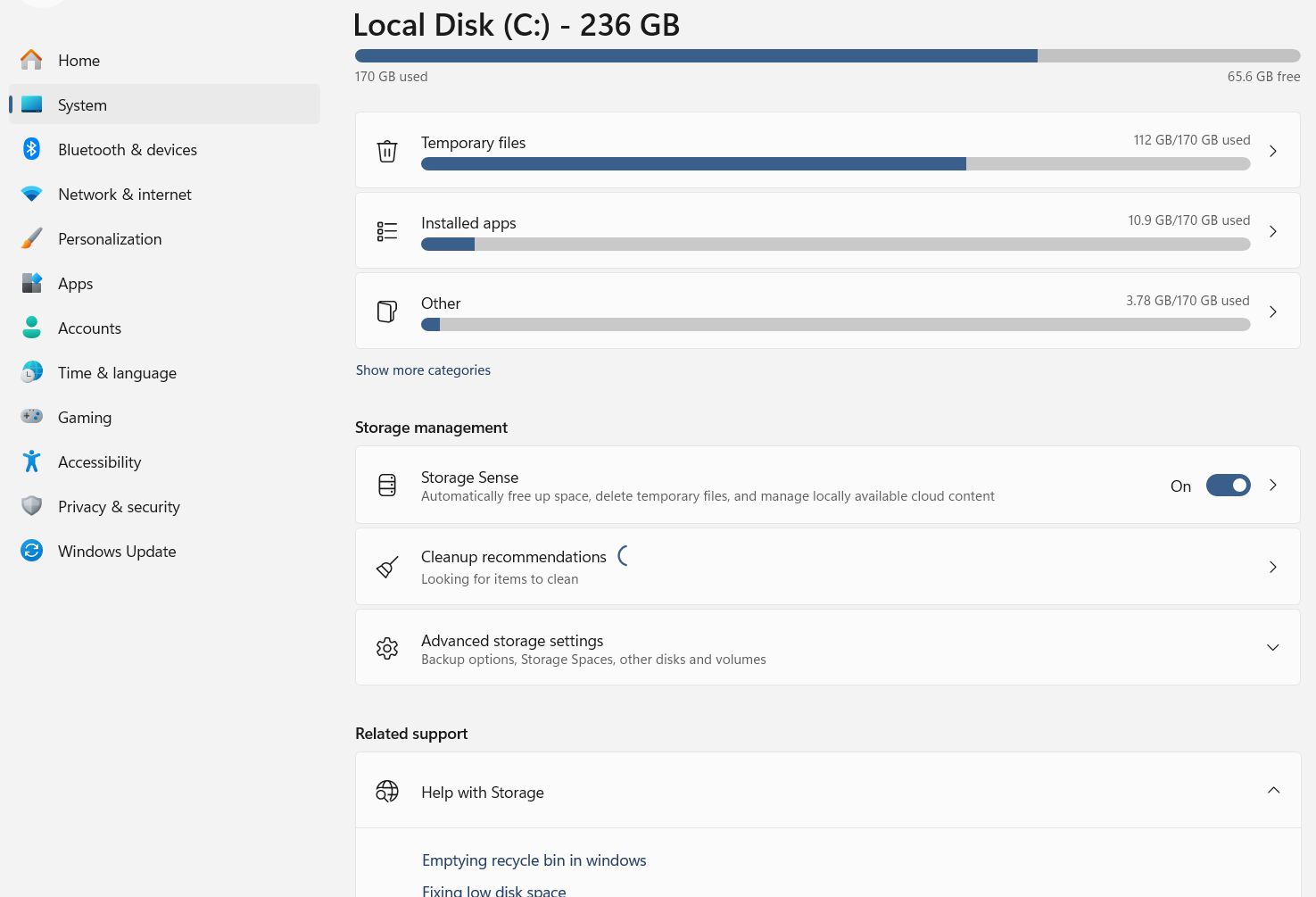The image size is (1316, 897).
Task: Open the Other category chevron
Action: pyautogui.click(x=1273, y=311)
